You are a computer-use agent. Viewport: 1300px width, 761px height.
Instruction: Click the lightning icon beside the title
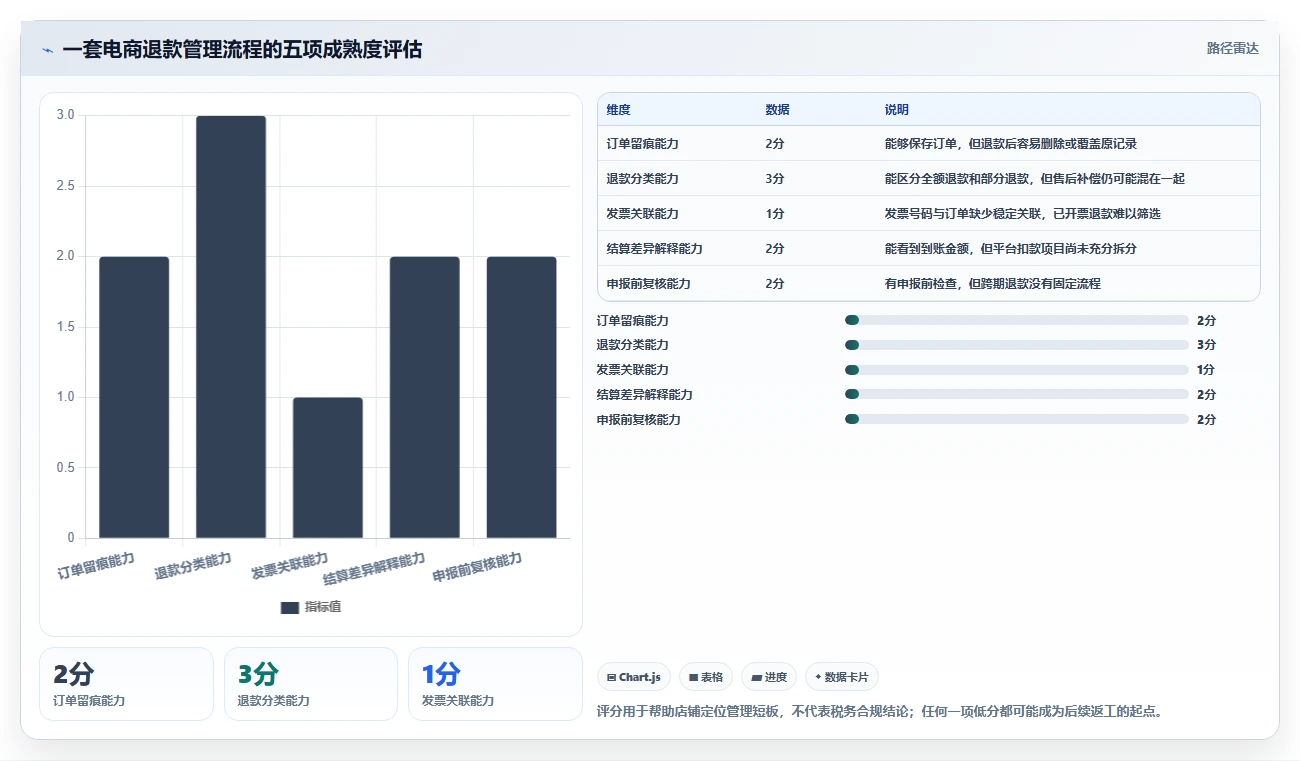tap(48, 50)
